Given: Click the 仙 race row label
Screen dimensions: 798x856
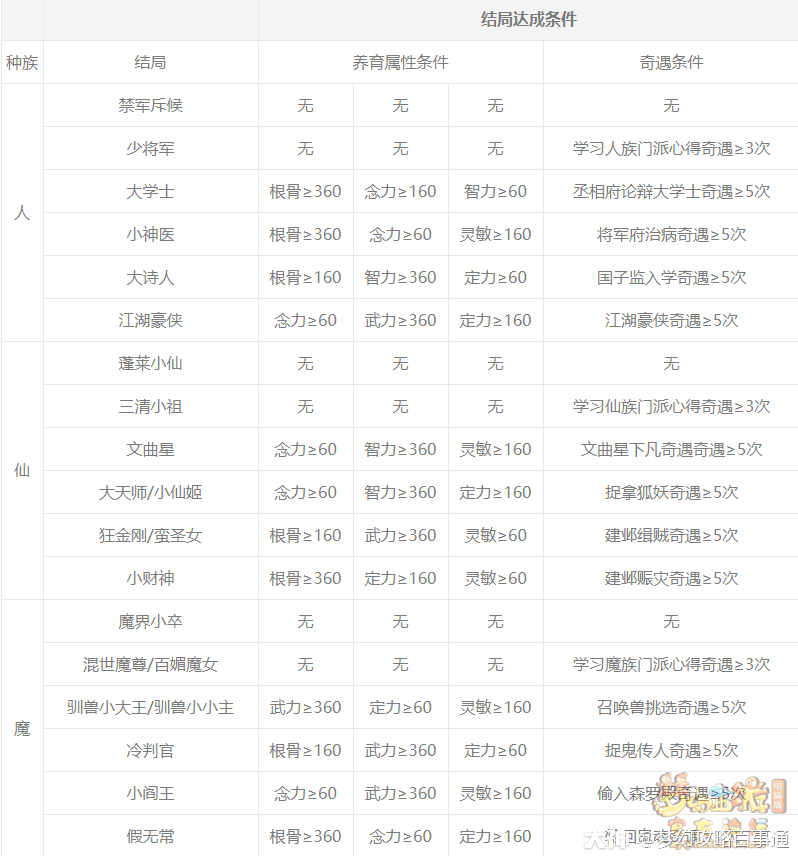Looking at the screenshot, I should point(22,470).
